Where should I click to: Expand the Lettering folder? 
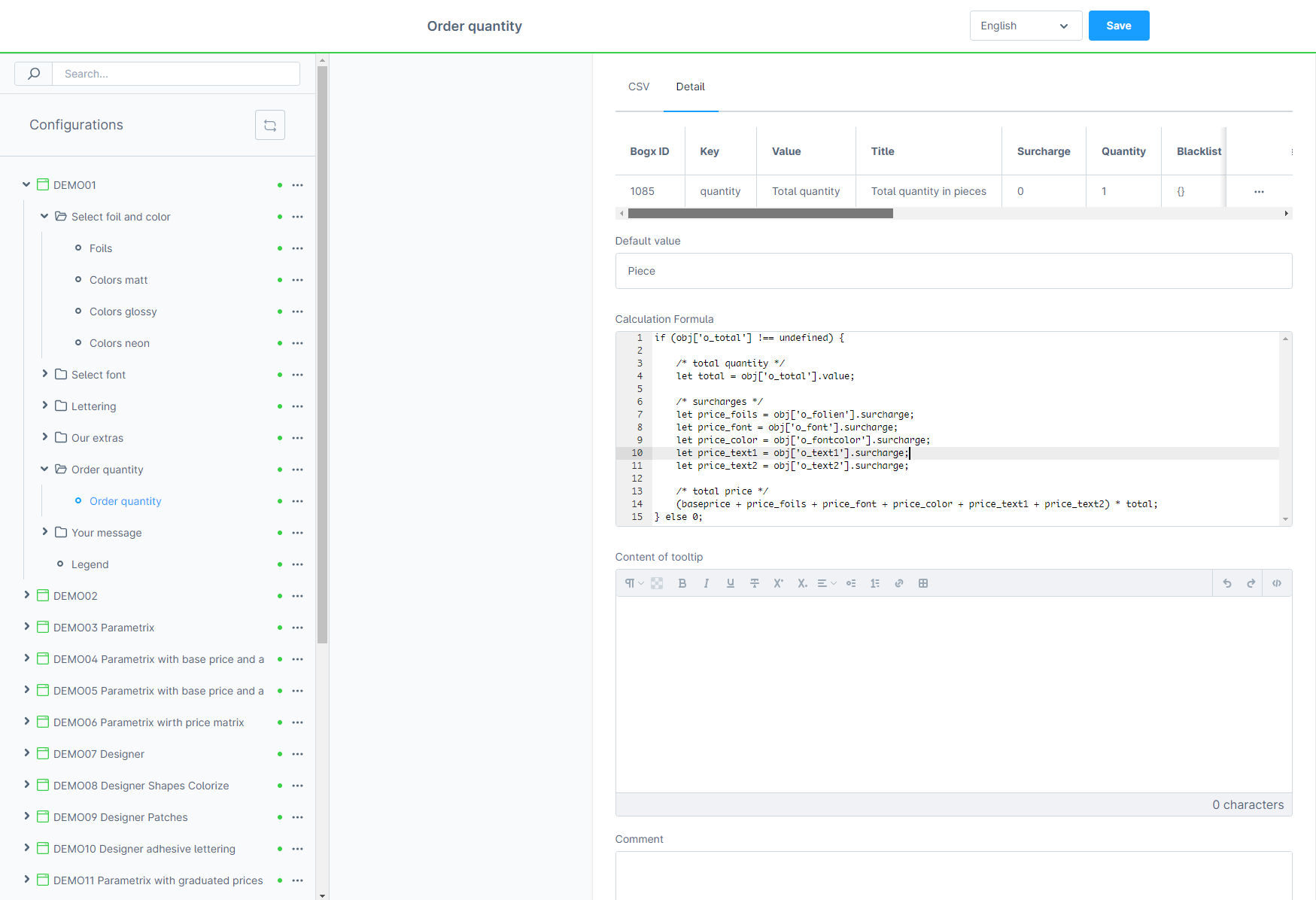pyautogui.click(x=44, y=406)
